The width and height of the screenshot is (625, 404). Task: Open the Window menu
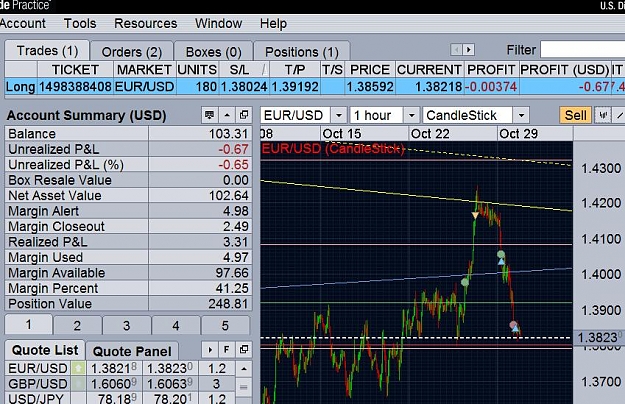(x=218, y=24)
